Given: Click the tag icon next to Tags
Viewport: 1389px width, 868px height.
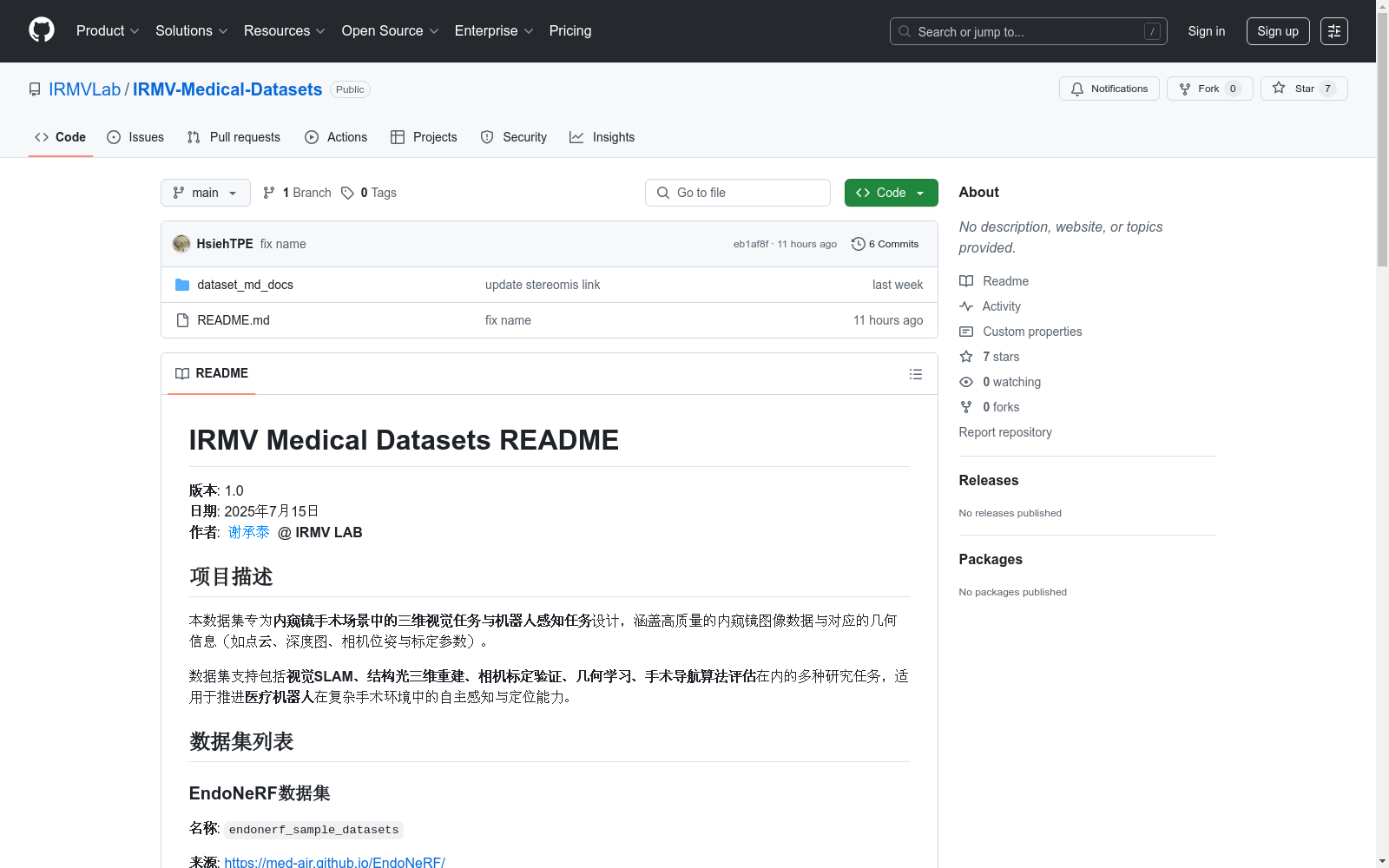Looking at the screenshot, I should (x=348, y=193).
